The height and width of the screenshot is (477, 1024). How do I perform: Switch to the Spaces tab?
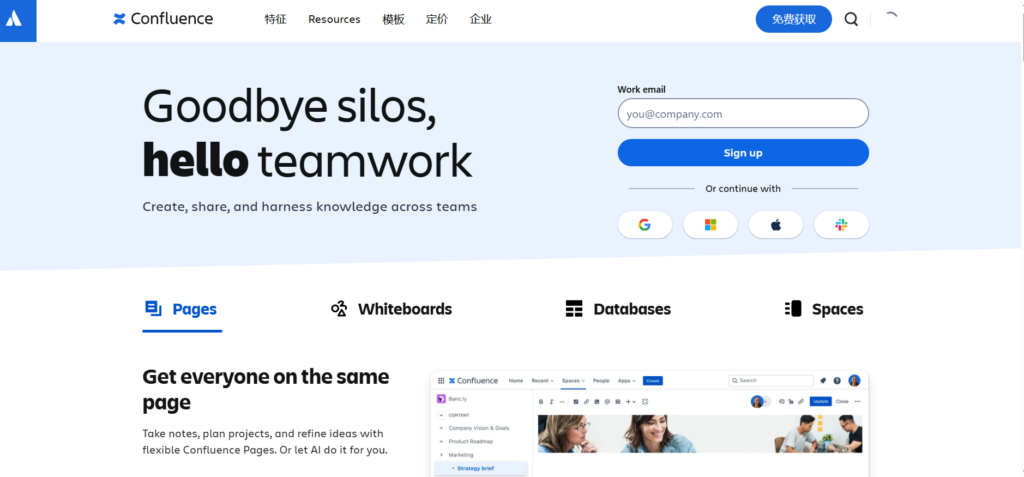point(824,309)
